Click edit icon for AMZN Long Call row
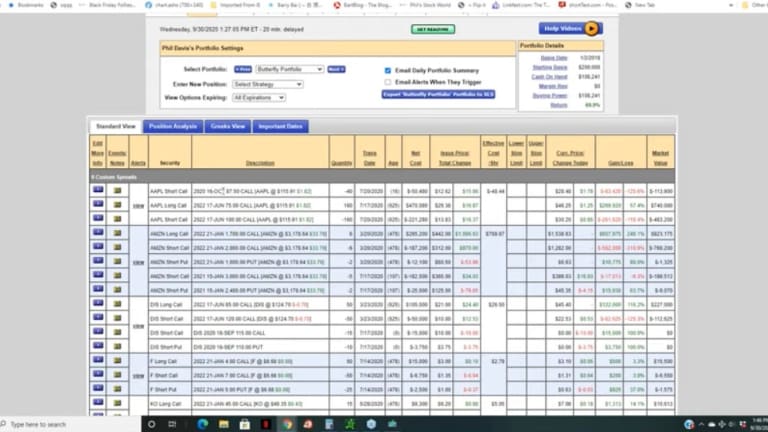 coord(98,232)
